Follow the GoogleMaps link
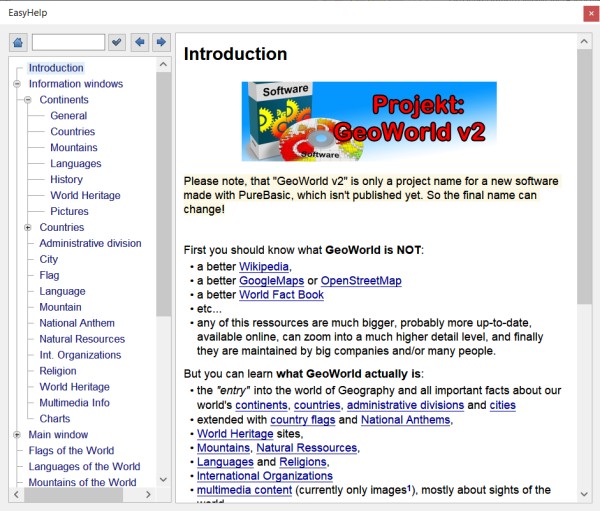Screen dimensions: 600x511 (271, 281)
